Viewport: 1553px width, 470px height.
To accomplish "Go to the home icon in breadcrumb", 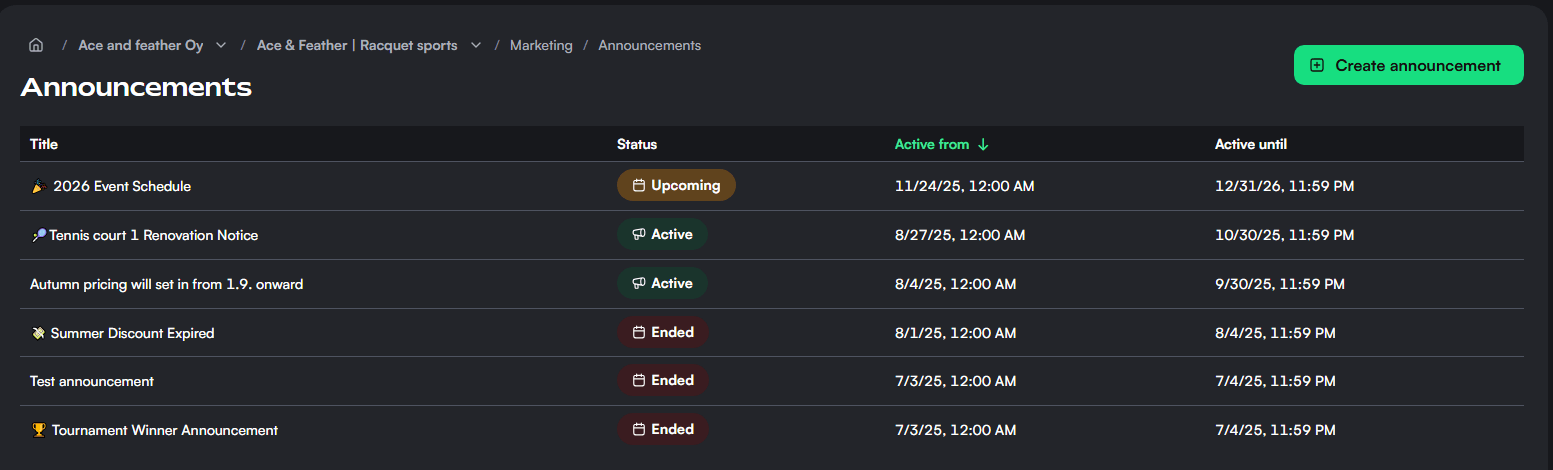I will (x=36, y=45).
